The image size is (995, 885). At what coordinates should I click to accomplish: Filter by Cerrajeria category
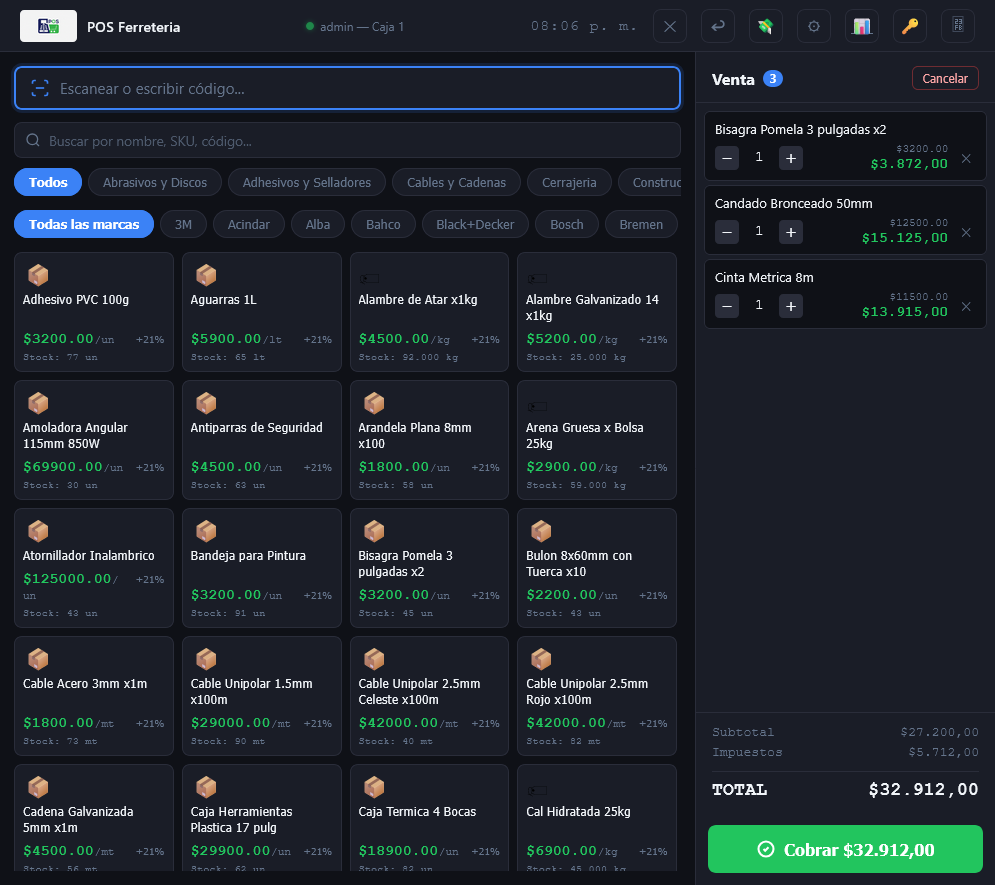point(569,182)
